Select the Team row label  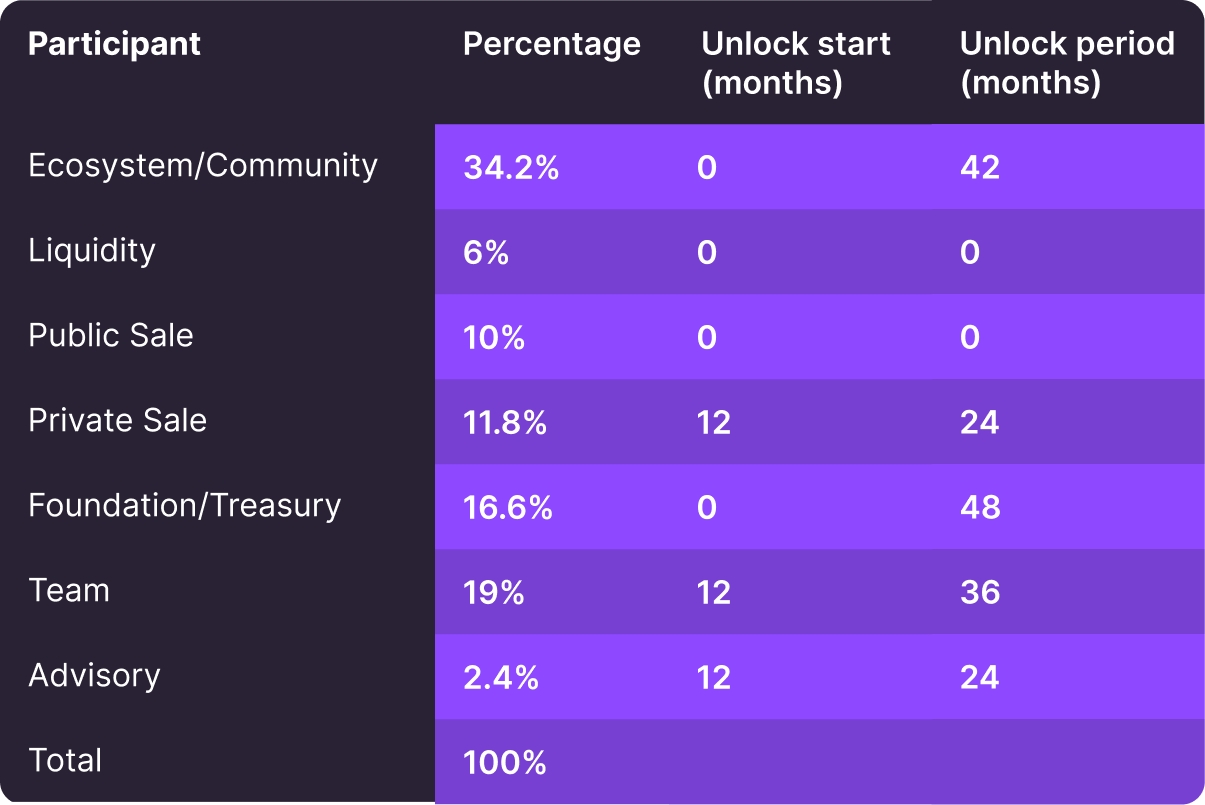click(69, 591)
